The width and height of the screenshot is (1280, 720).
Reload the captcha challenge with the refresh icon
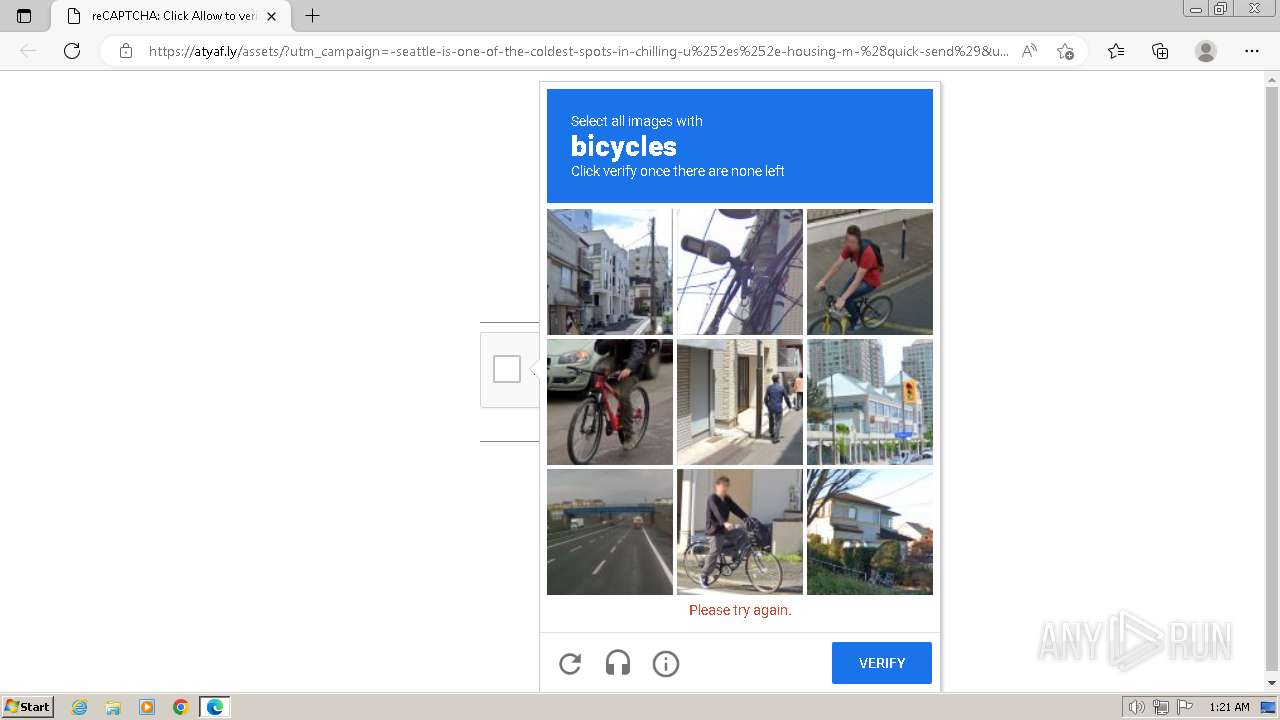[570, 663]
